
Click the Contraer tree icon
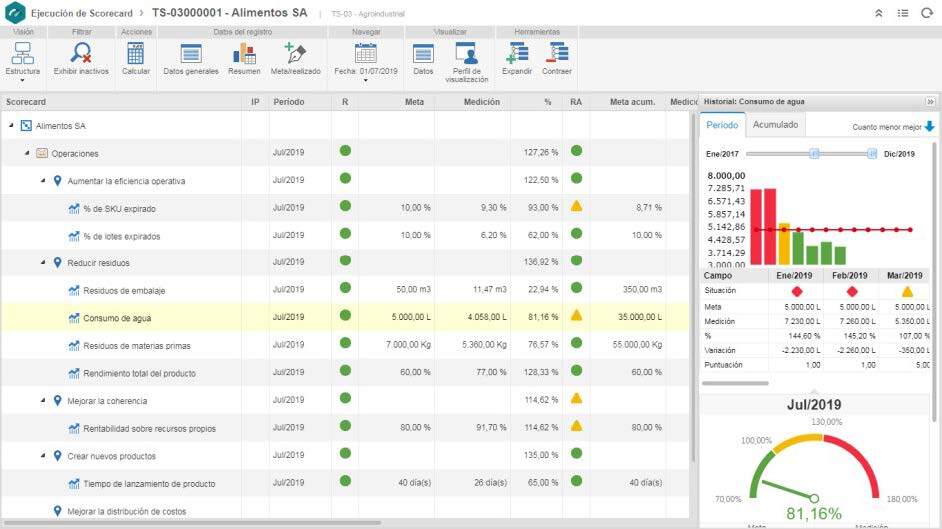click(x=557, y=53)
